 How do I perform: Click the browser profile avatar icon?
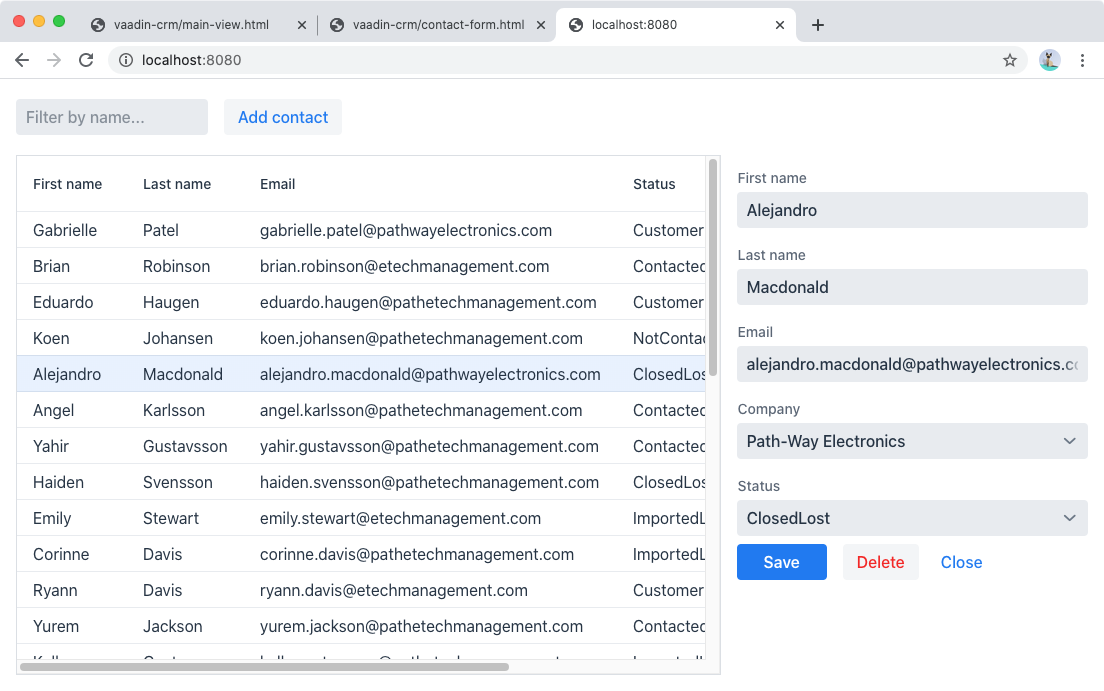coord(1049,60)
